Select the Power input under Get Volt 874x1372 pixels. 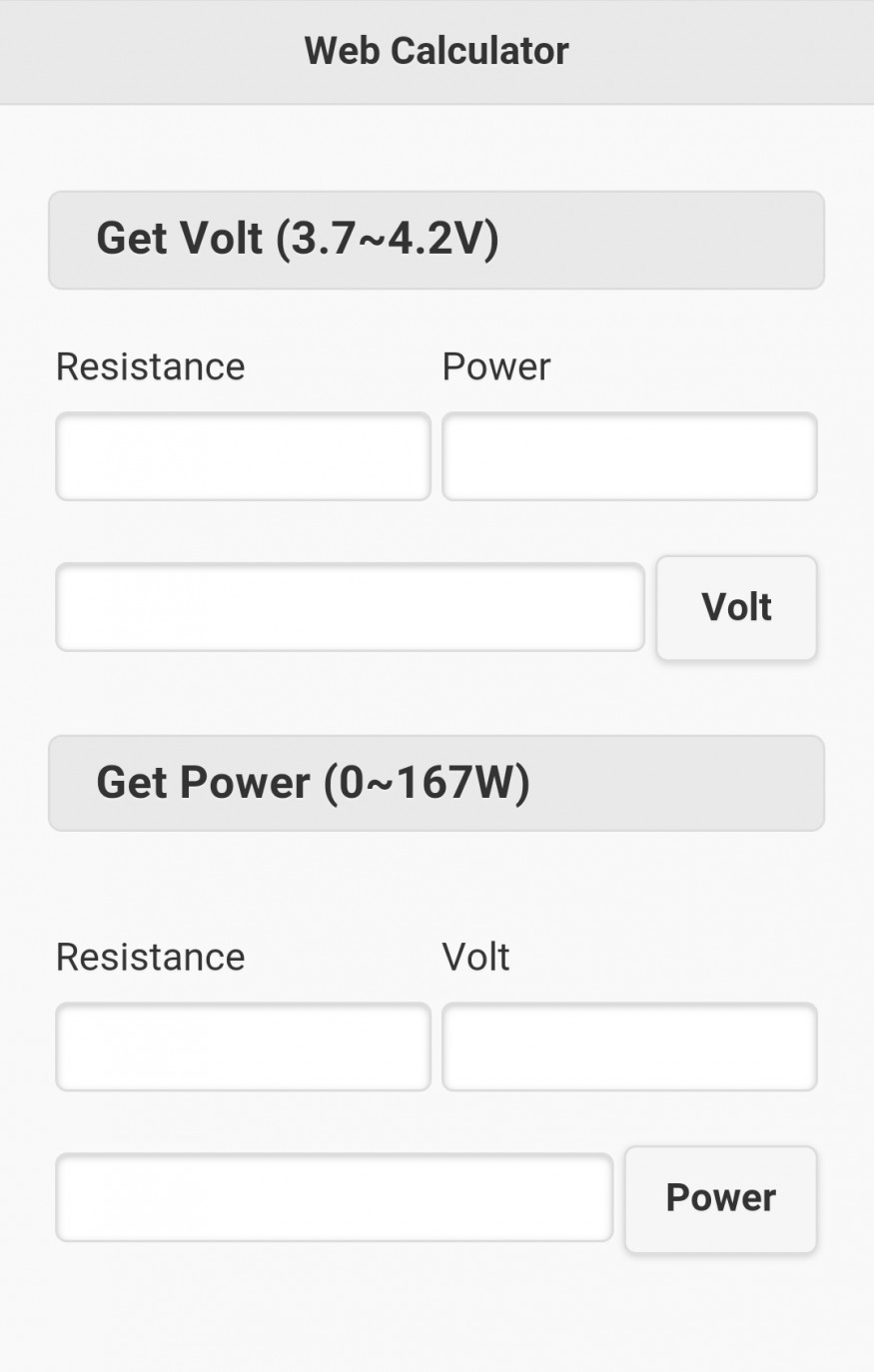[x=629, y=456]
